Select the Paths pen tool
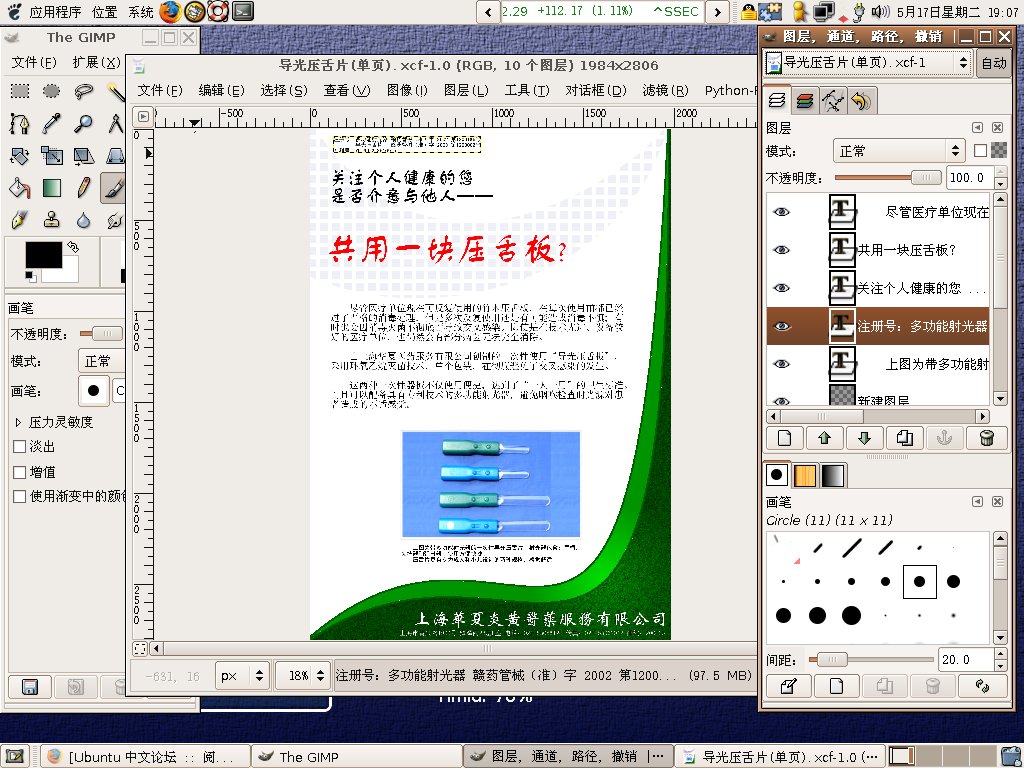The image size is (1024, 768). tap(20, 123)
